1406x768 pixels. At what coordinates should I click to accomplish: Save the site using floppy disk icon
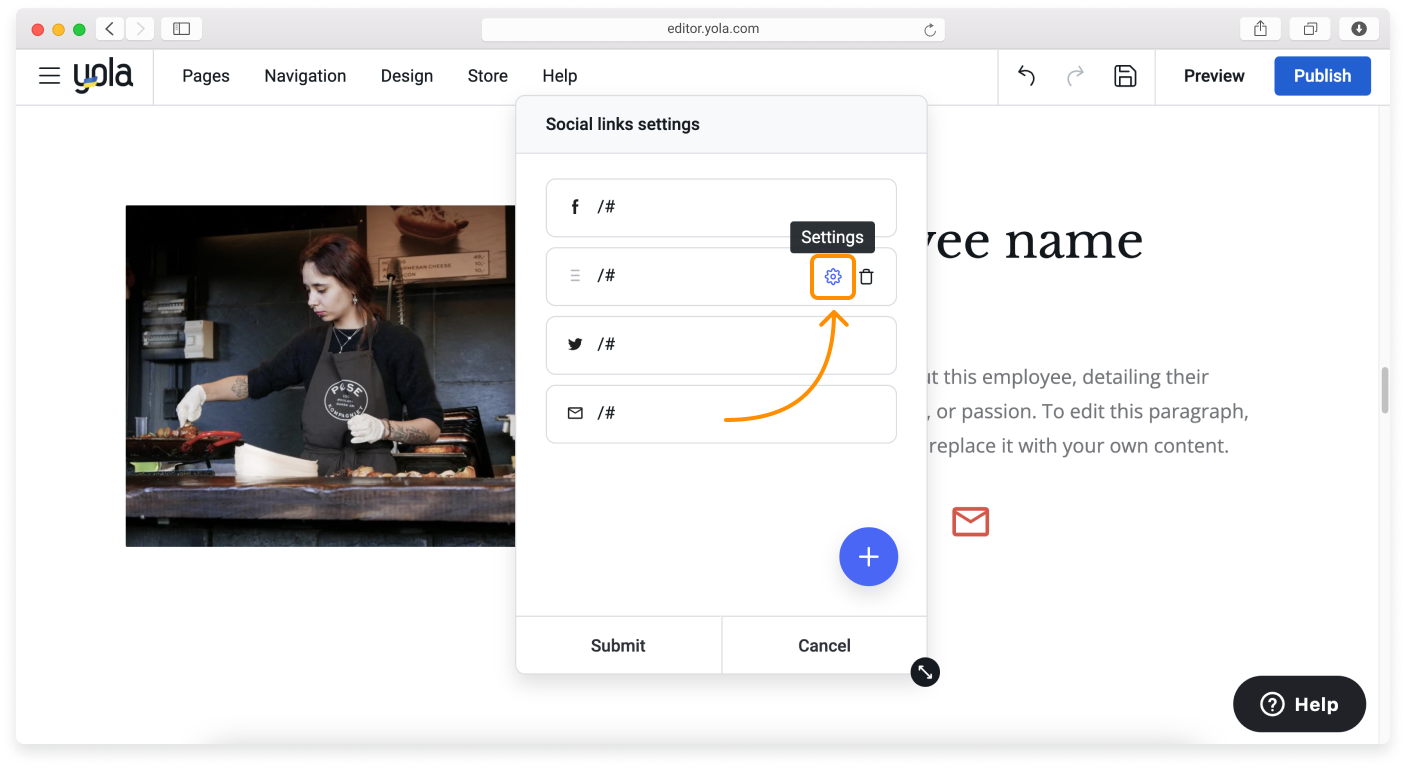pyautogui.click(x=1125, y=76)
